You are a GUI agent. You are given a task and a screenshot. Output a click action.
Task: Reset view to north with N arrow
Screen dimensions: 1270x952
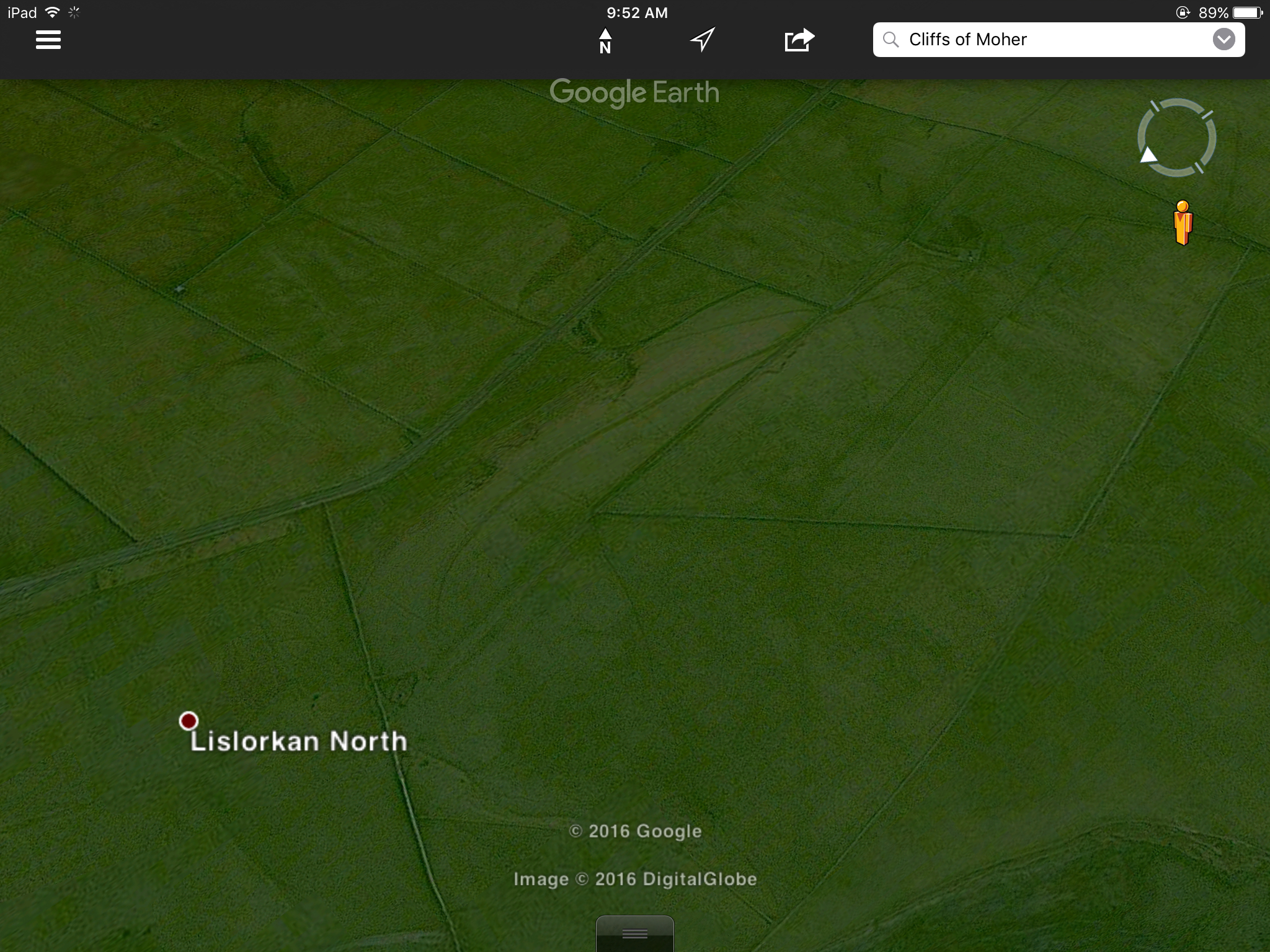(x=605, y=41)
